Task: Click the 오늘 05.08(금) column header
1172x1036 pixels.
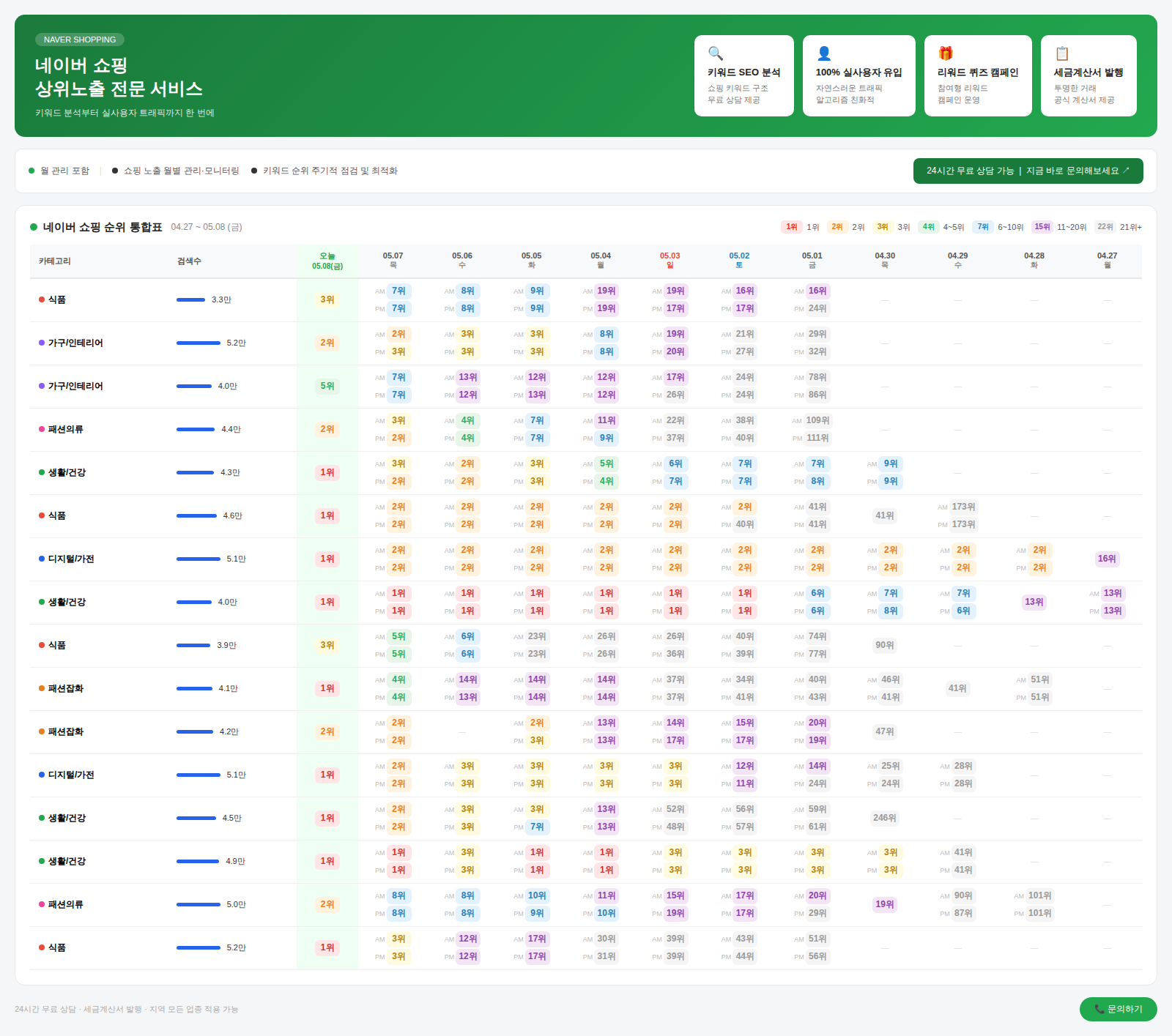Action: (327, 261)
